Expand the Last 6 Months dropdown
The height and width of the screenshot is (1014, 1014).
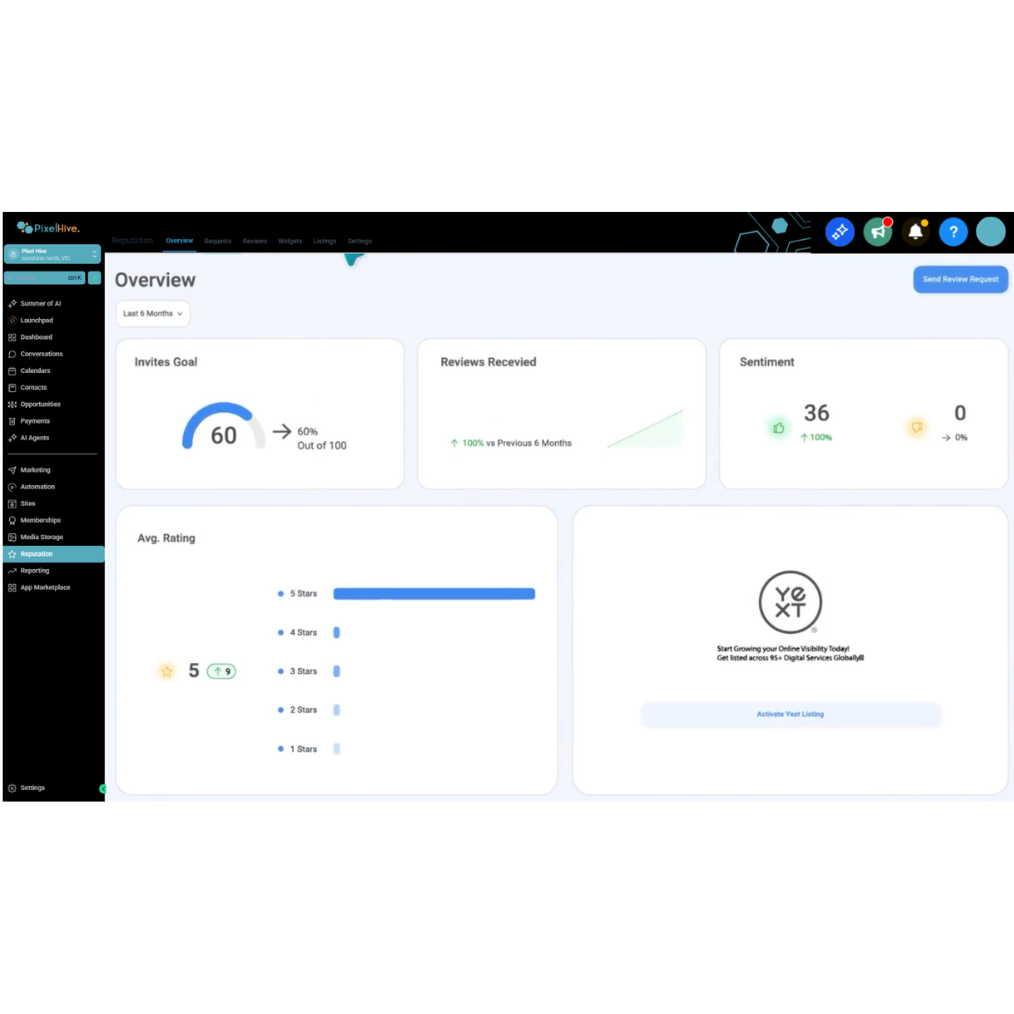153,314
